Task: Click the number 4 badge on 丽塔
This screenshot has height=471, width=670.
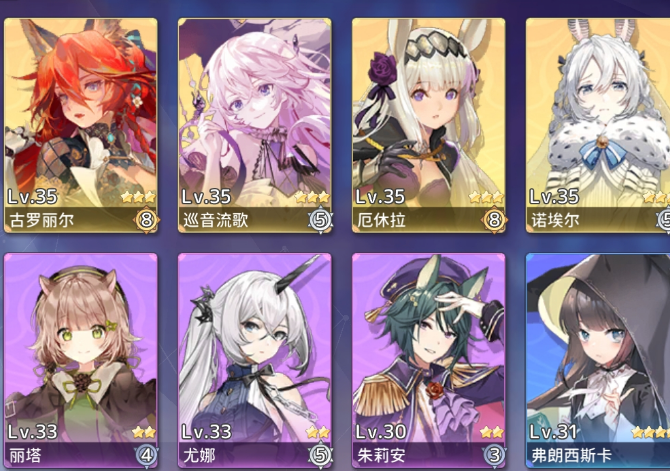Action: 146,455
